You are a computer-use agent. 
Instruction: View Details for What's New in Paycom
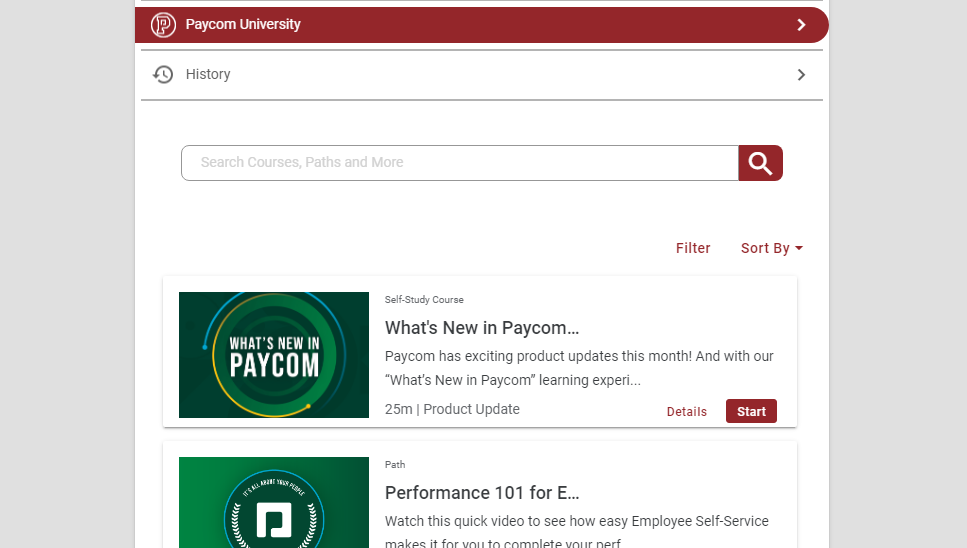click(x=686, y=412)
